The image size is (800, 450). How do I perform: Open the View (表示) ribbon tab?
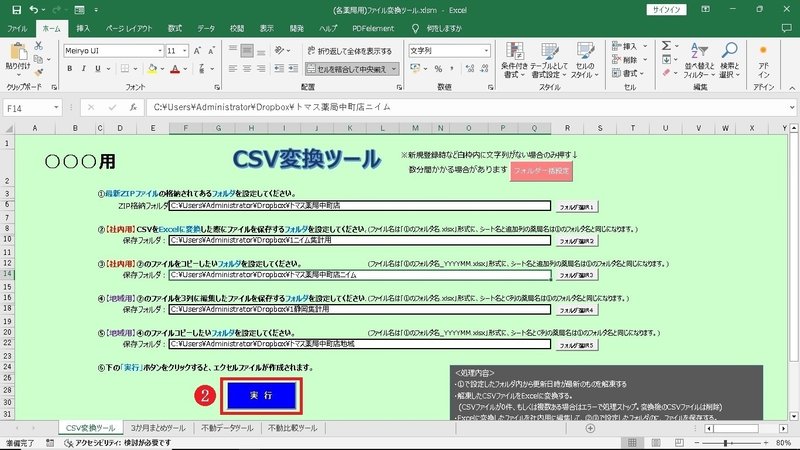click(266, 29)
